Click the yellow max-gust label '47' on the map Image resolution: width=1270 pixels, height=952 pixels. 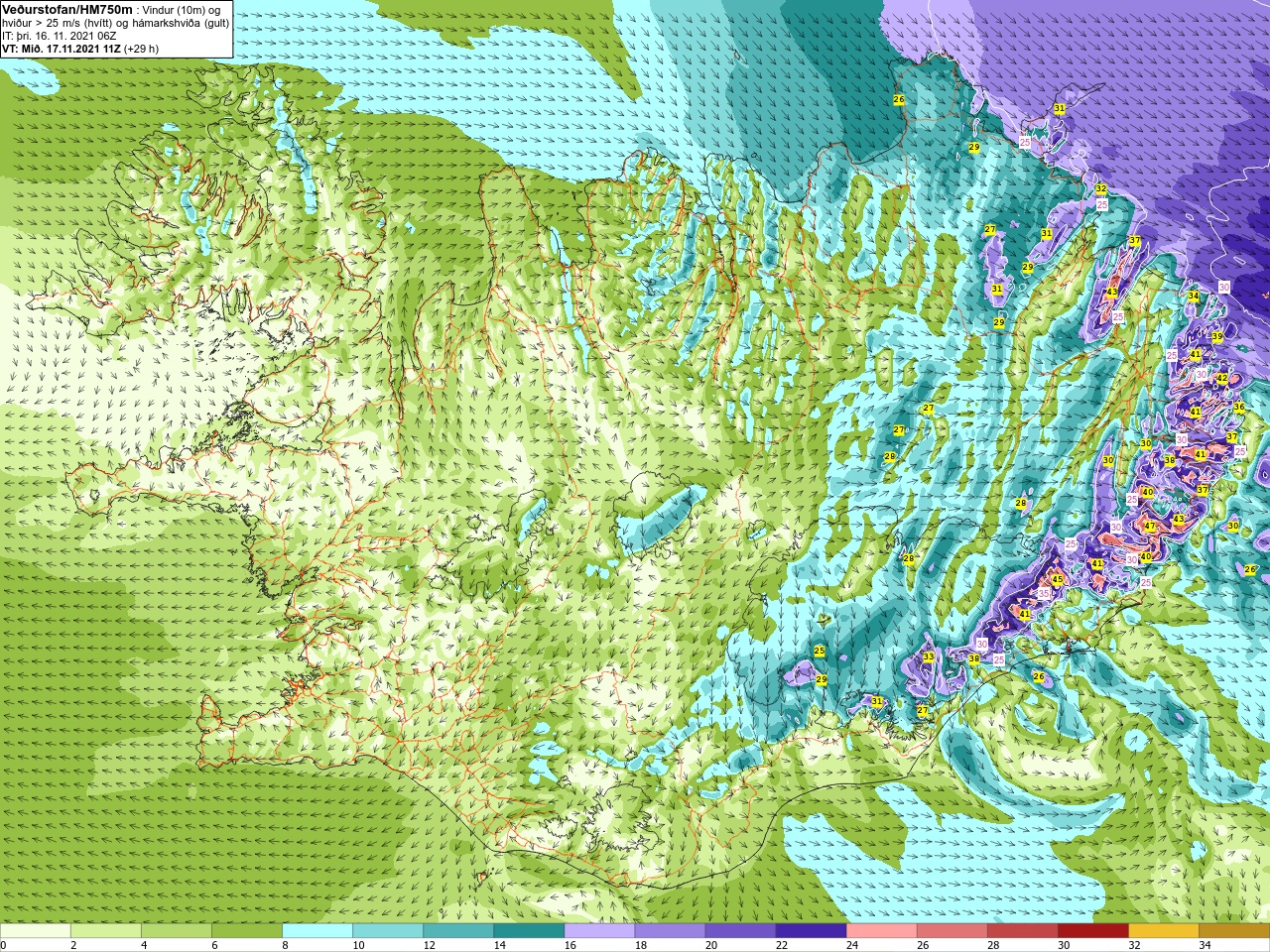pos(1150,527)
